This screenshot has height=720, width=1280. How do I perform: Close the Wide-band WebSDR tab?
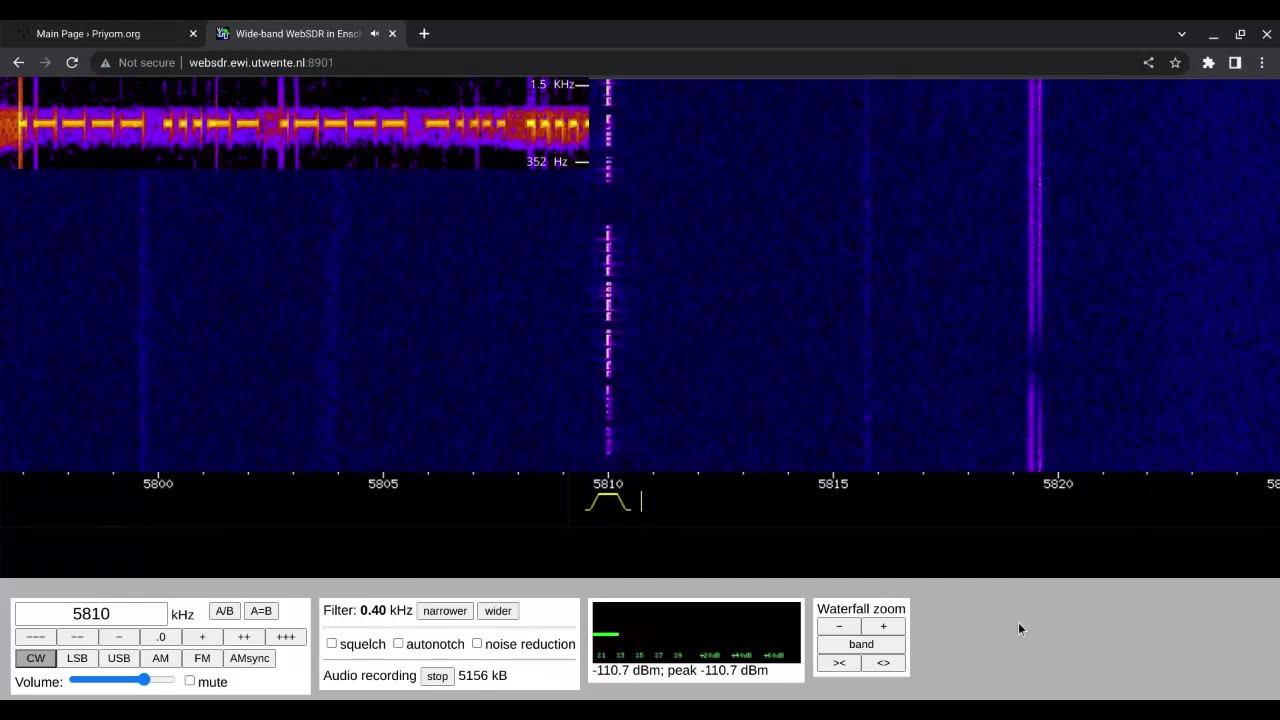pos(392,33)
